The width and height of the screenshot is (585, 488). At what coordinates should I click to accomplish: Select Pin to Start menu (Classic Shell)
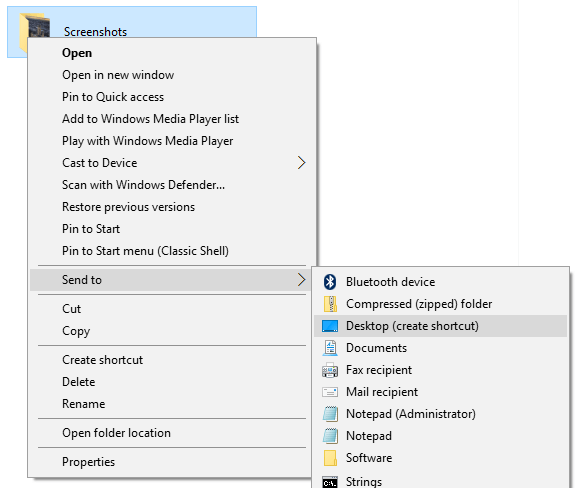(x=145, y=251)
